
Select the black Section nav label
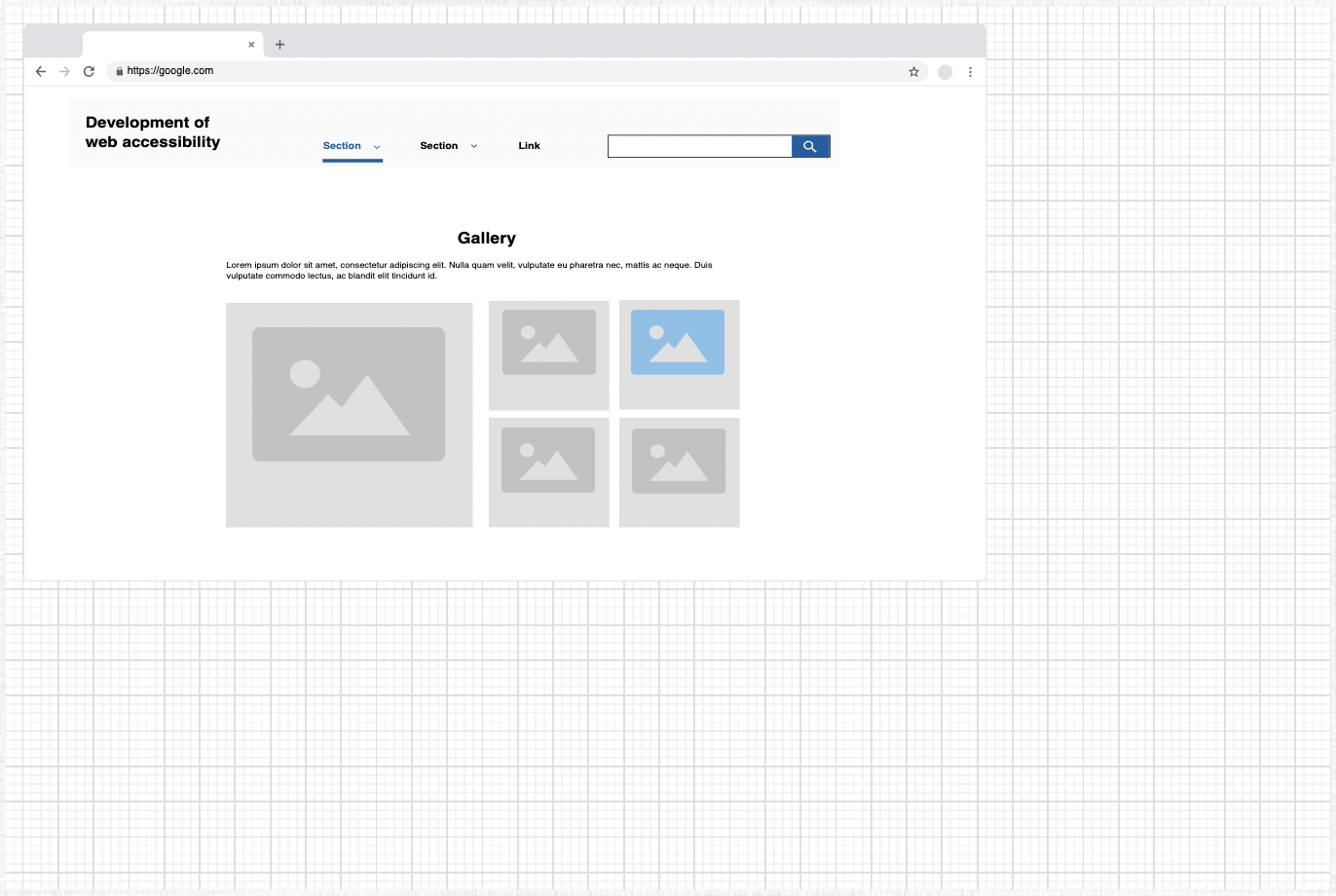pyautogui.click(x=438, y=146)
